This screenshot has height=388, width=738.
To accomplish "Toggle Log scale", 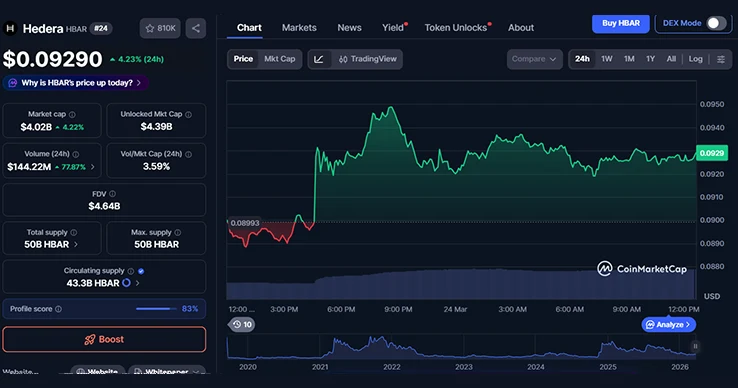I will (695, 59).
